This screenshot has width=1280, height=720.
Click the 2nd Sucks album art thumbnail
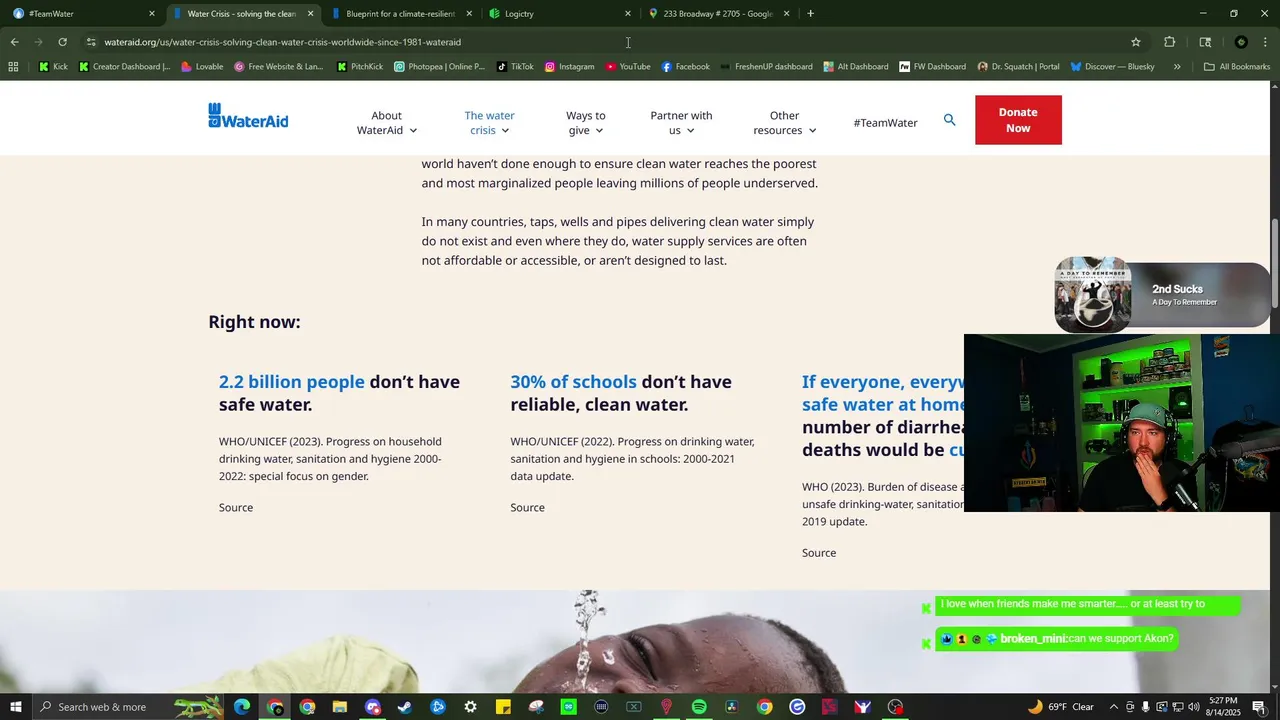(x=1093, y=293)
